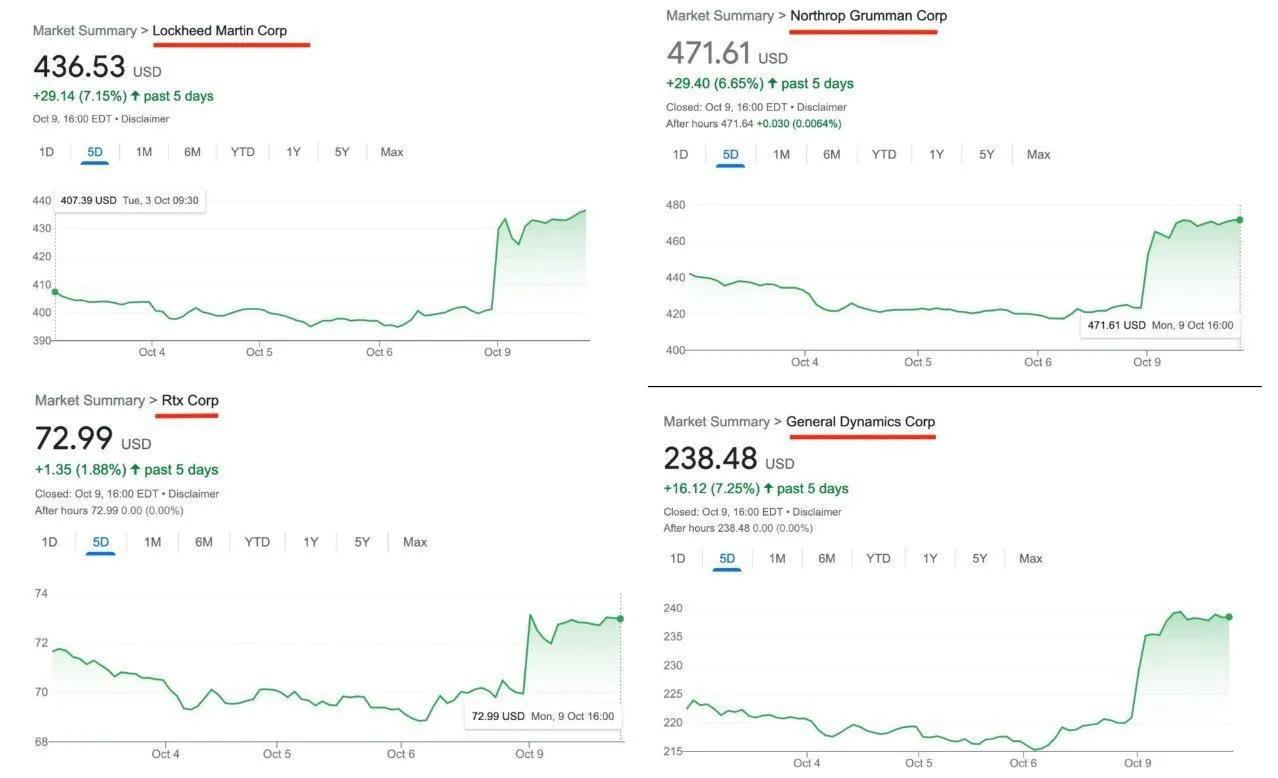Select 1D range on Lockheed Martin chart
This screenshot has height=778, width=1278.
tap(46, 152)
